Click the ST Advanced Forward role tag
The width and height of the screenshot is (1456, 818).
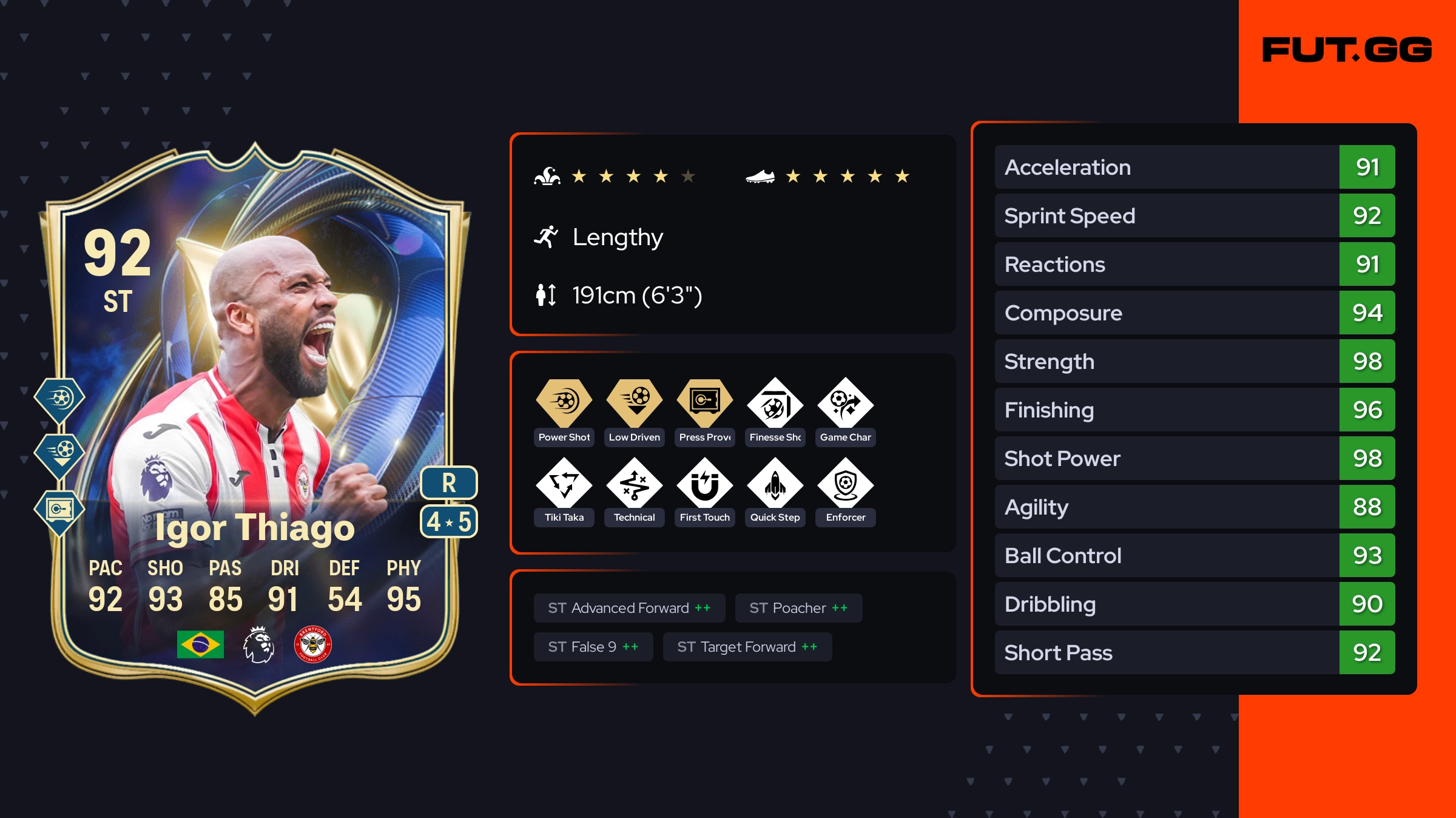click(x=629, y=608)
